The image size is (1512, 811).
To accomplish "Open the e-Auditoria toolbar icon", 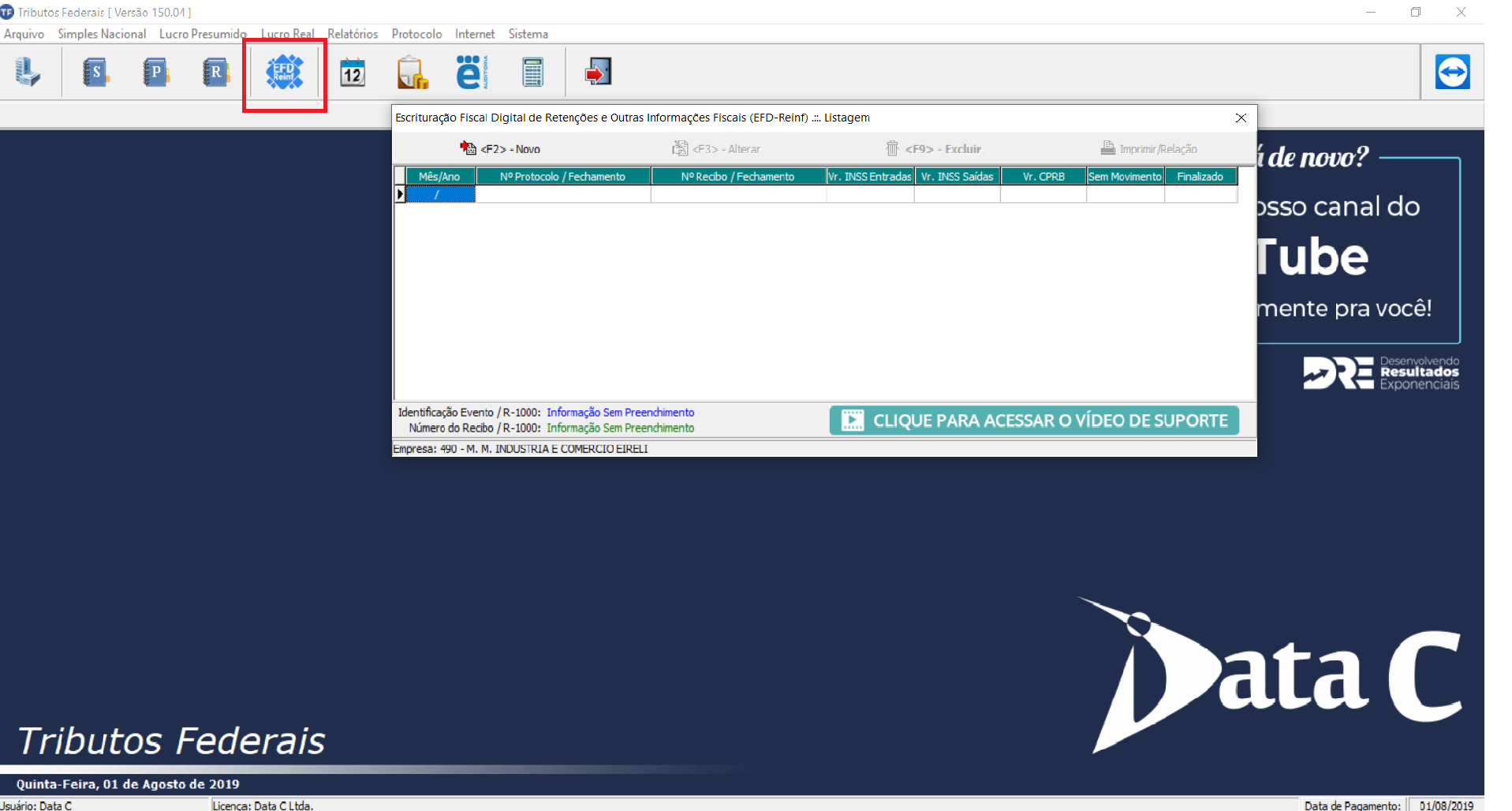I will tap(471, 73).
